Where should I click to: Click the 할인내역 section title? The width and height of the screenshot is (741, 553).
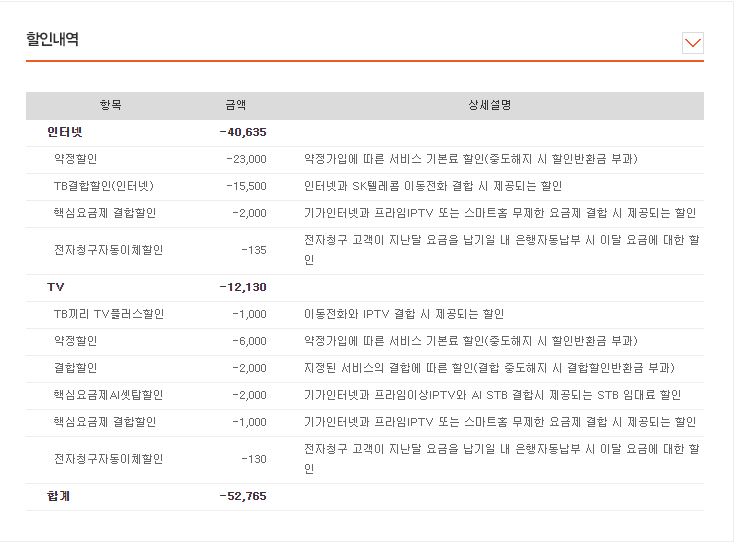(x=52, y=40)
